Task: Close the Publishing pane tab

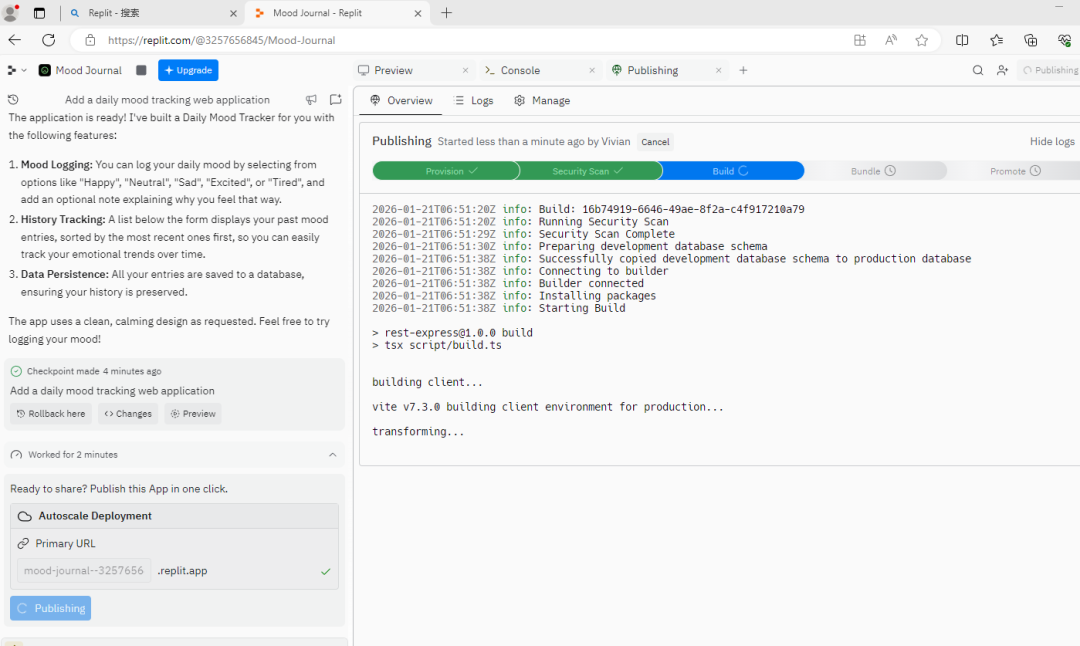Action: pos(719,70)
